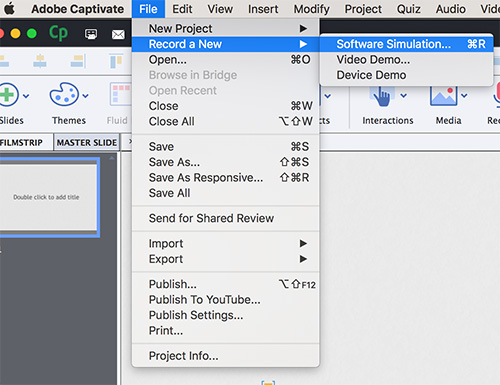Click the envelope mail icon in title bar

(118, 34)
